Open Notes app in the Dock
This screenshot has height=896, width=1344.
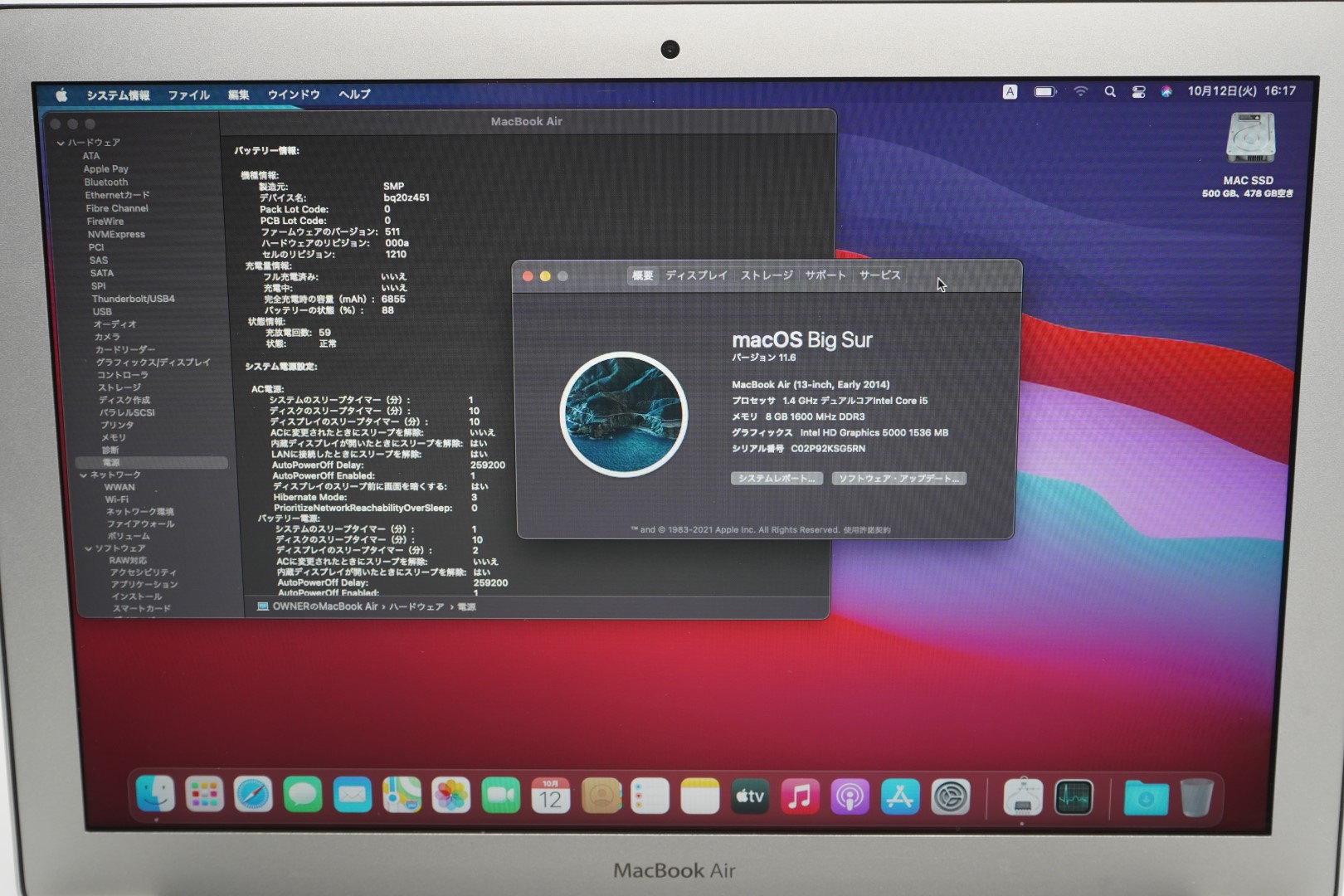(700, 796)
